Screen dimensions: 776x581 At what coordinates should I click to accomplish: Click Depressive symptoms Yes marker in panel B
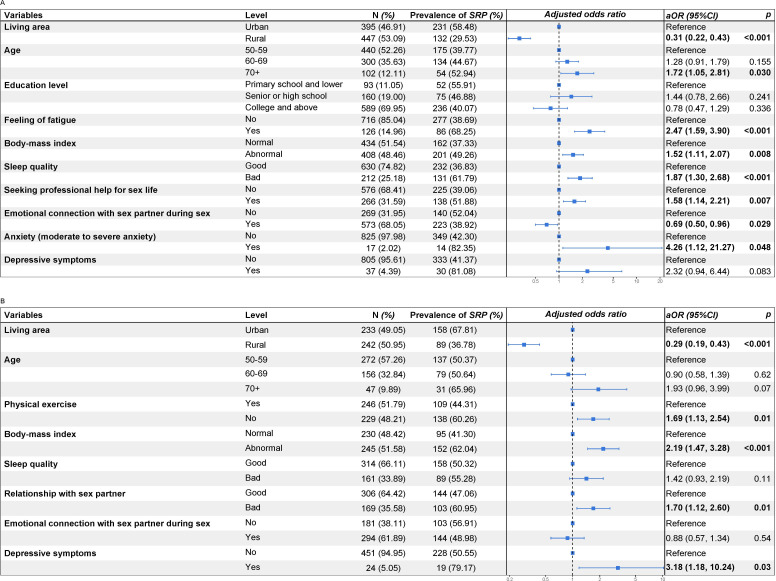tap(618, 567)
